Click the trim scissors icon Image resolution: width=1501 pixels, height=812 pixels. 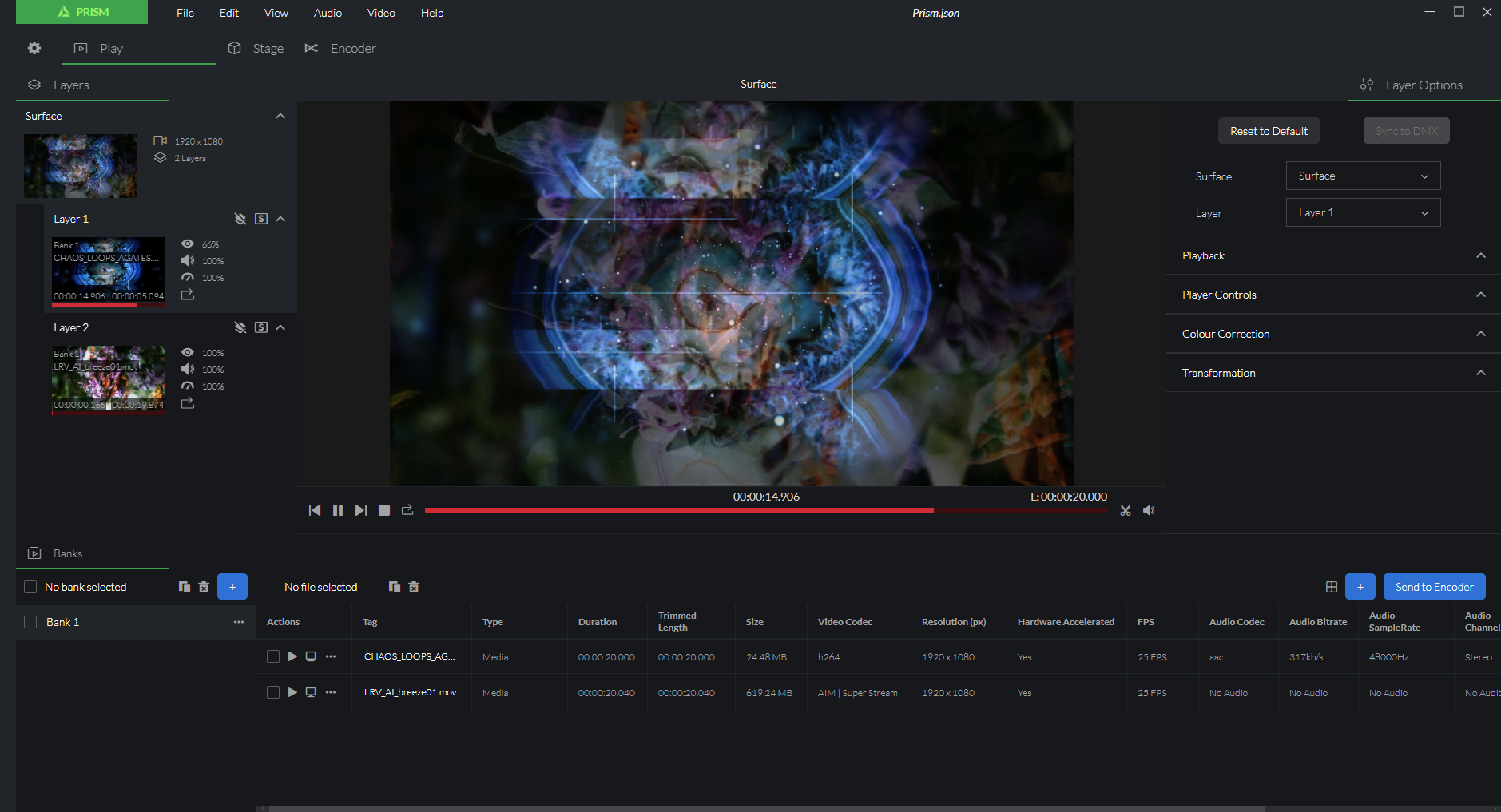tap(1126, 510)
